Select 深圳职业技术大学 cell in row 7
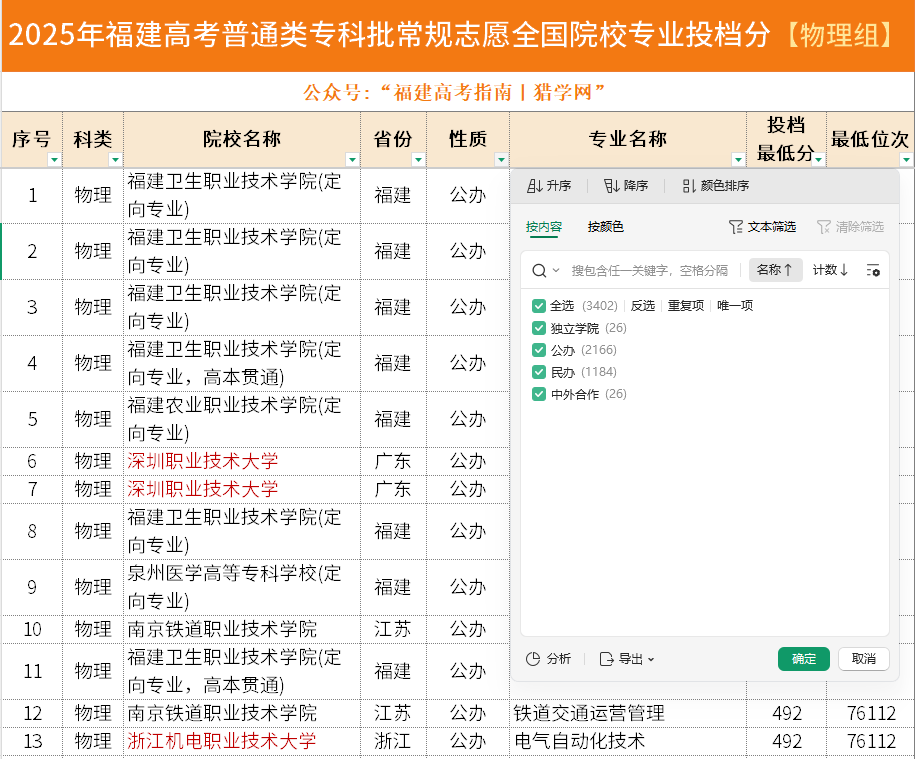This screenshot has height=759, width=915. 242,489
